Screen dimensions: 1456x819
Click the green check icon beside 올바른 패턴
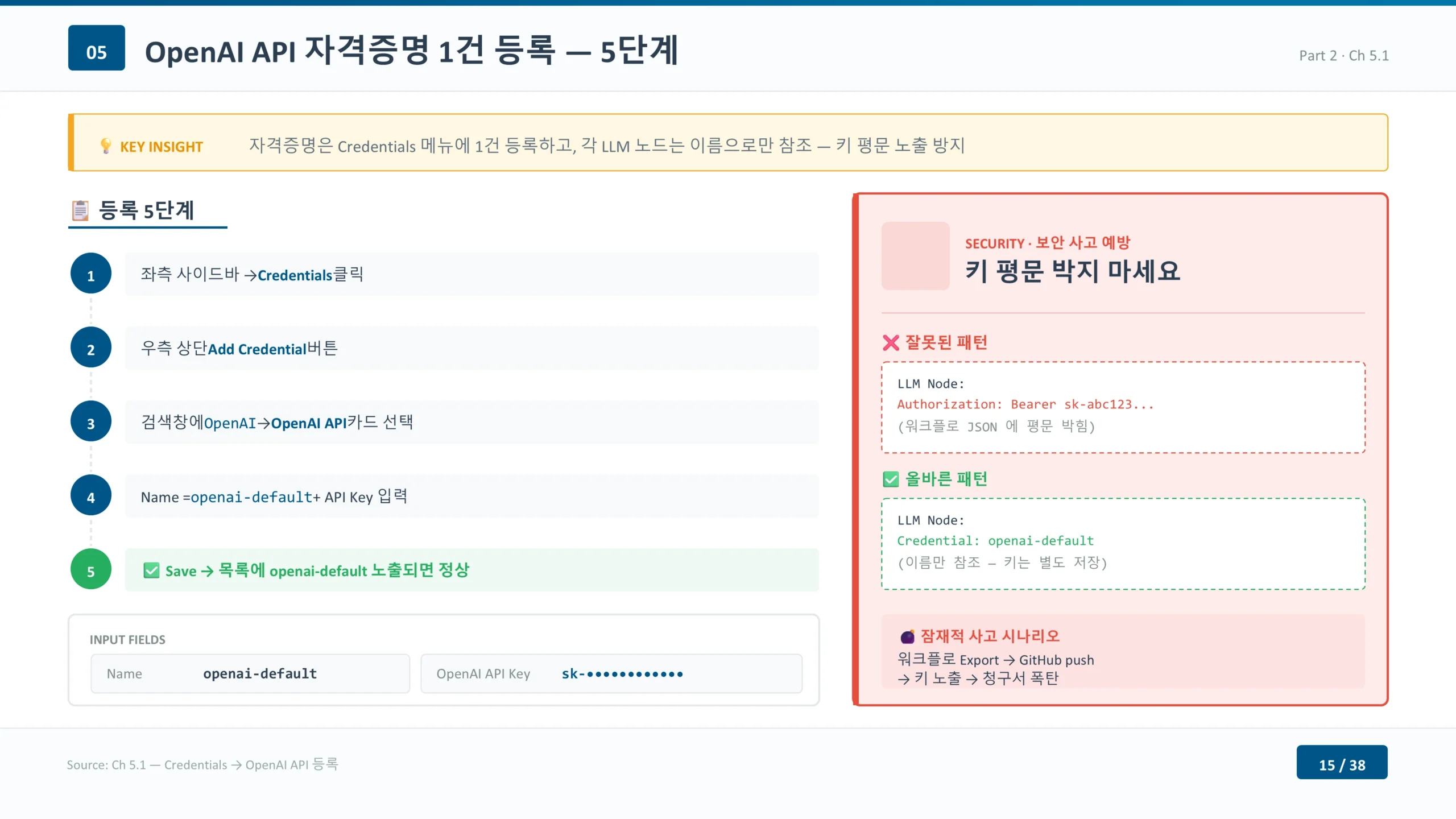891,479
